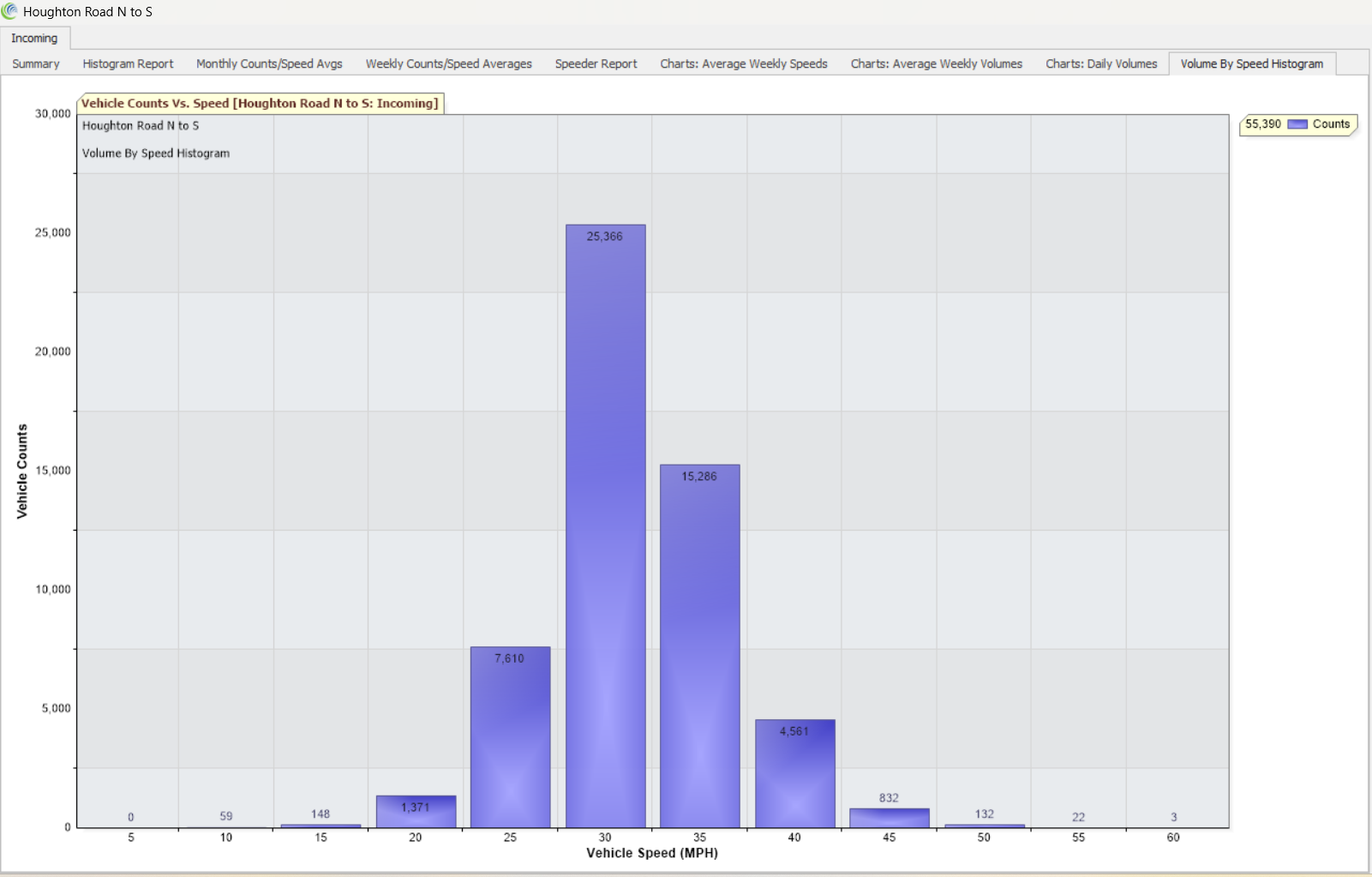Screen dimensions: 1372x877
Task: Open Charts: Daily Volumes tab
Action: [1101, 64]
